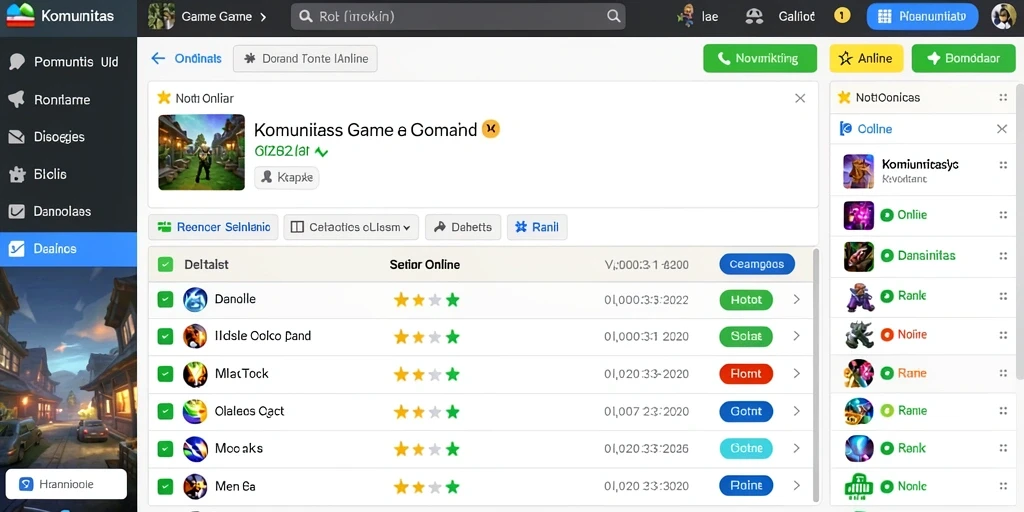Click the MlatTock avatar icon
The image size is (1024, 512).
(x=195, y=374)
